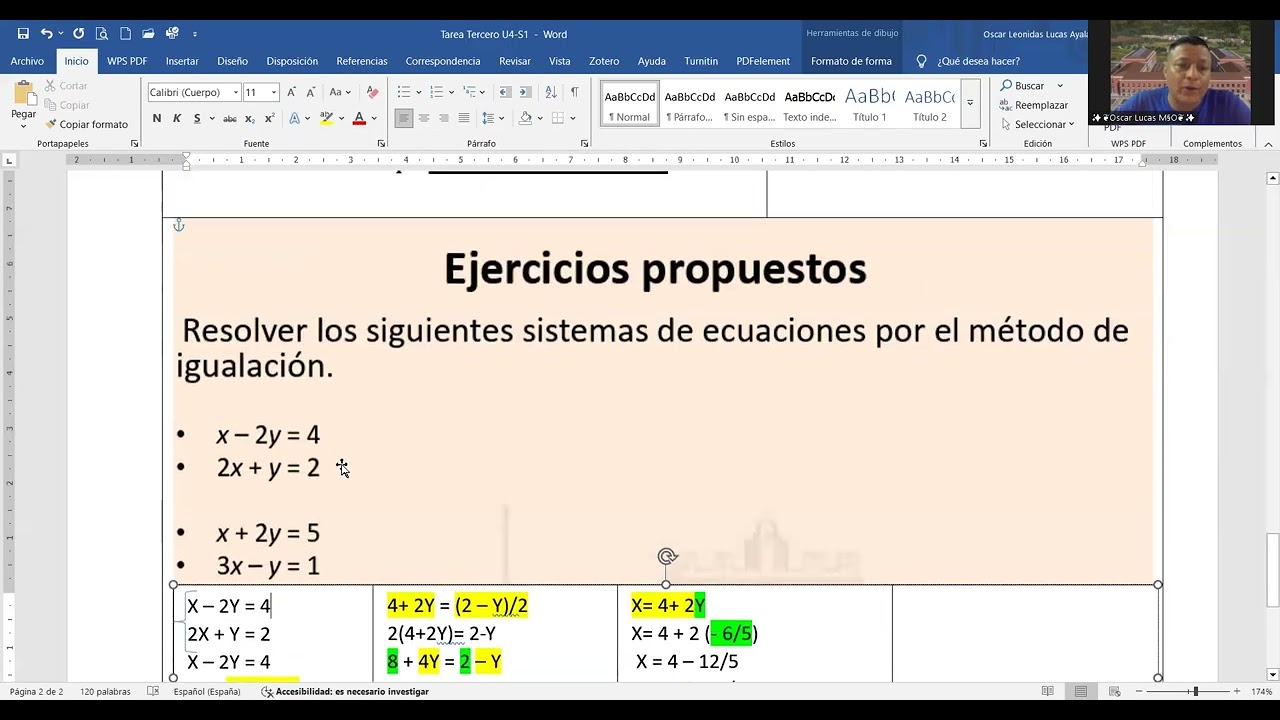Center align text
1280x720 pixels.
[424, 118]
